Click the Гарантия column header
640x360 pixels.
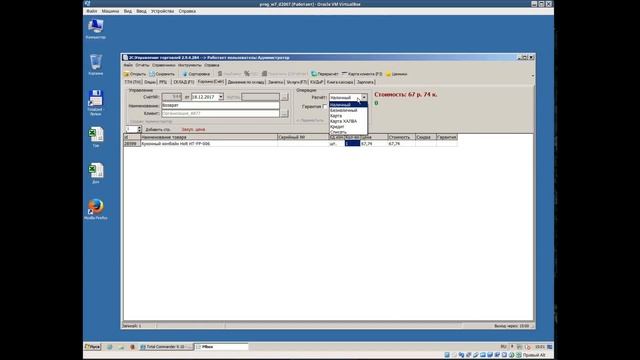[447, 137]
